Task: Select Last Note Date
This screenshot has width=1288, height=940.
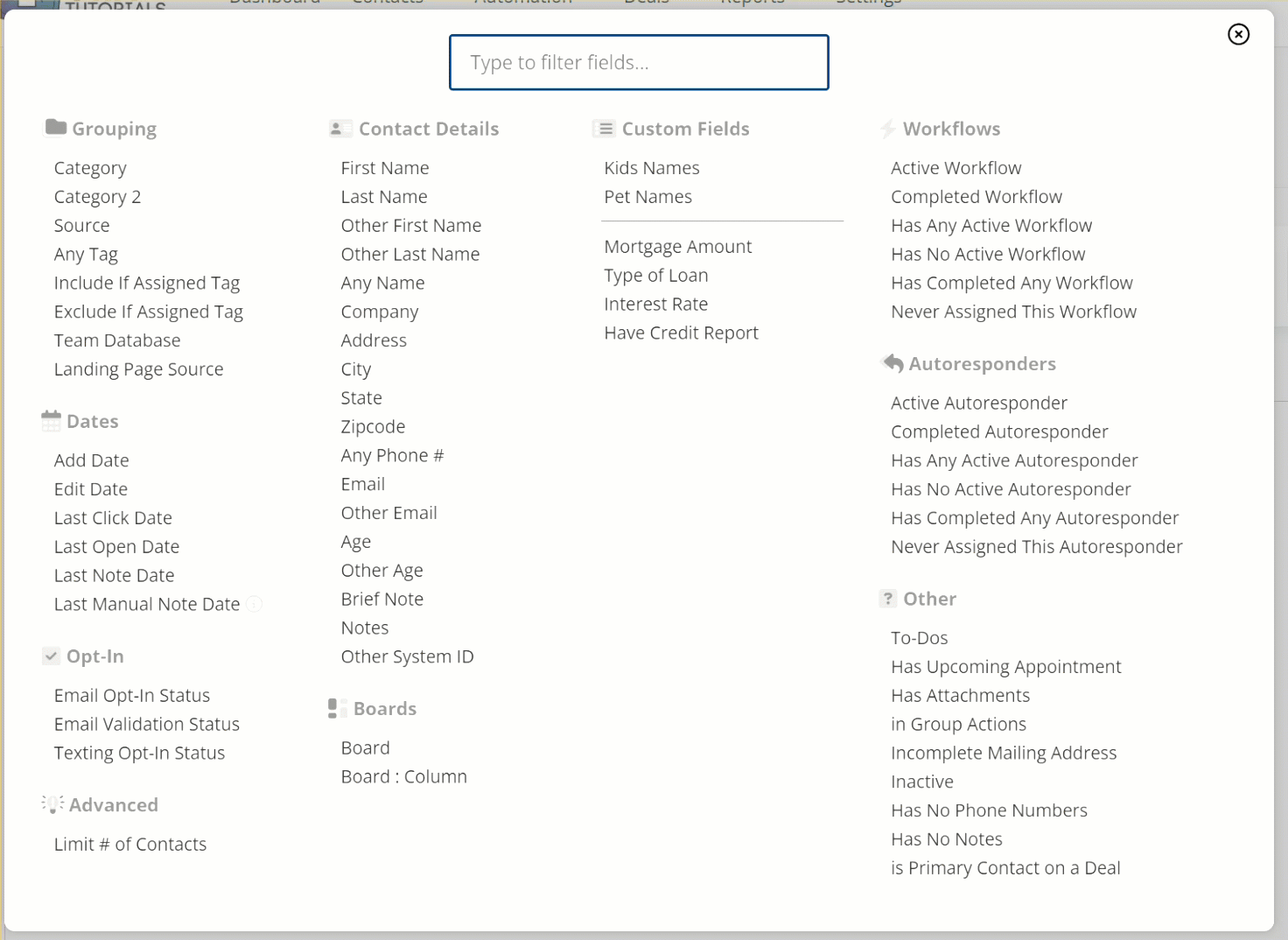Action: coord(115,576)
